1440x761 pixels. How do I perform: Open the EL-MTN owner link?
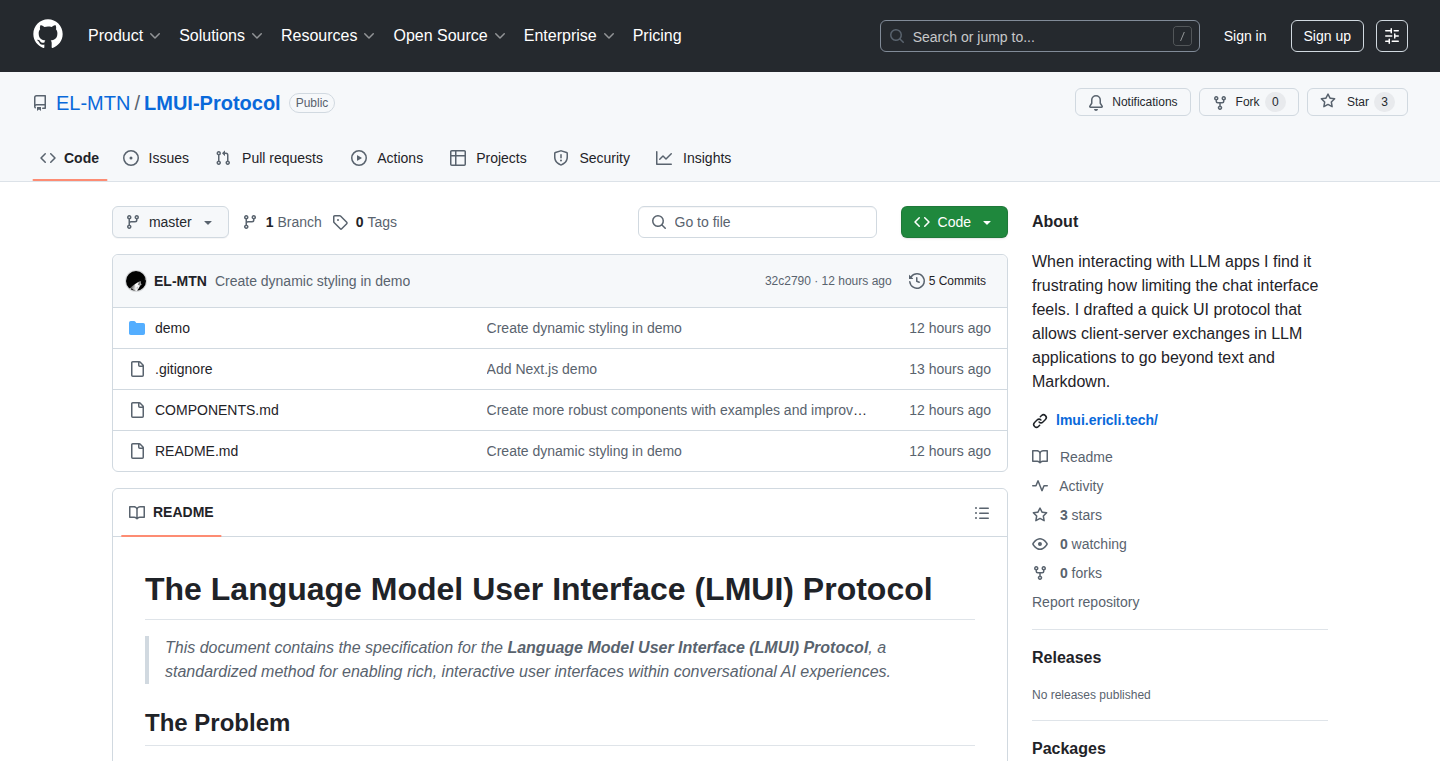pos(93,103)
